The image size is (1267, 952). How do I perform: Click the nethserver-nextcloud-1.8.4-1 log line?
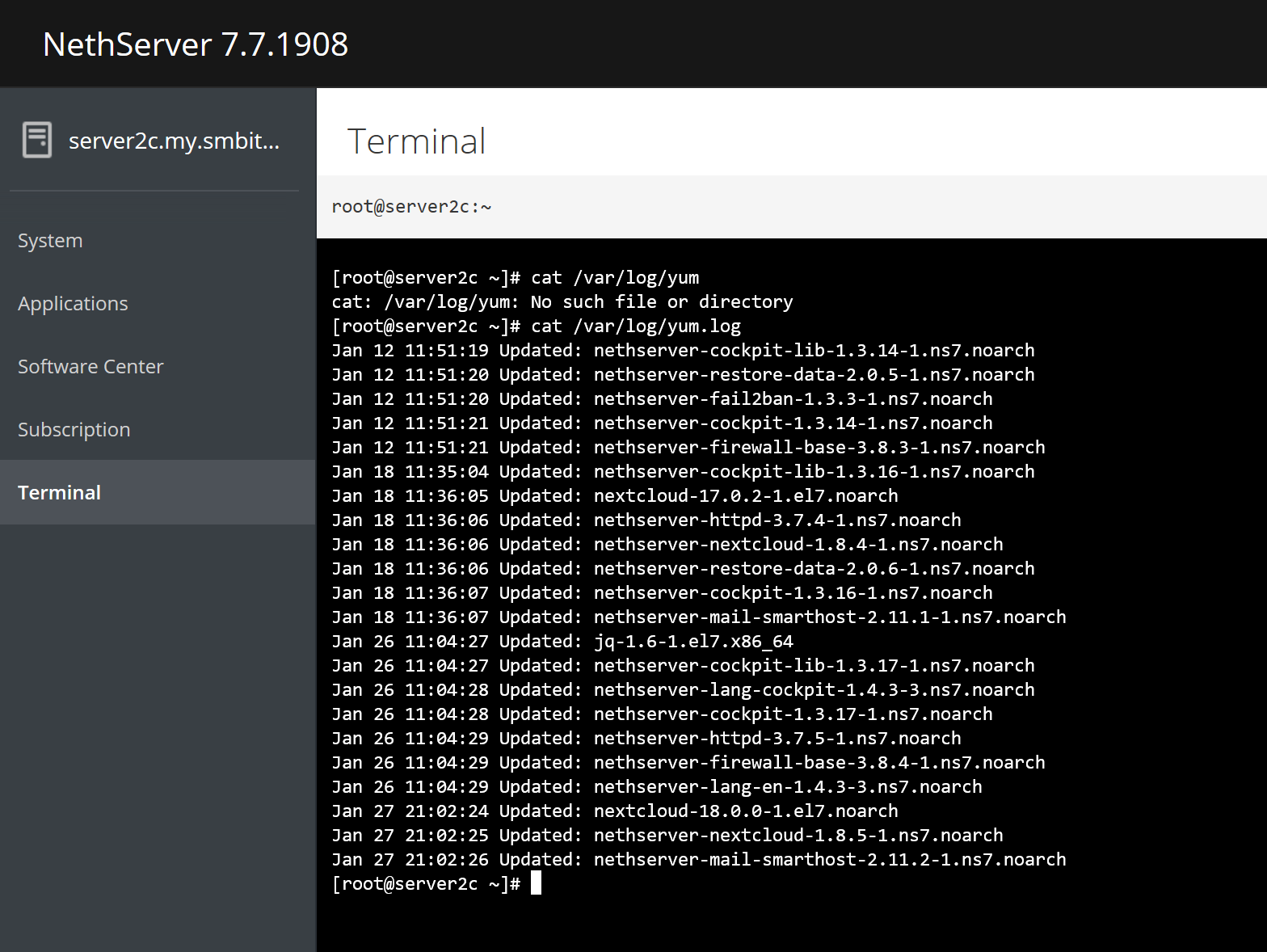click(x=667, y=544)
